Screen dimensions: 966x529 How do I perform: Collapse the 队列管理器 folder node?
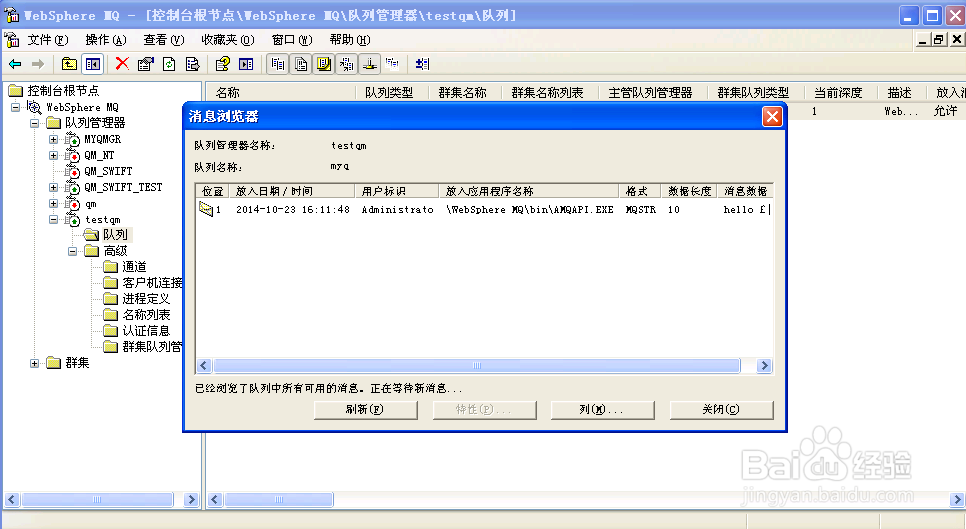tap(34, 123)
